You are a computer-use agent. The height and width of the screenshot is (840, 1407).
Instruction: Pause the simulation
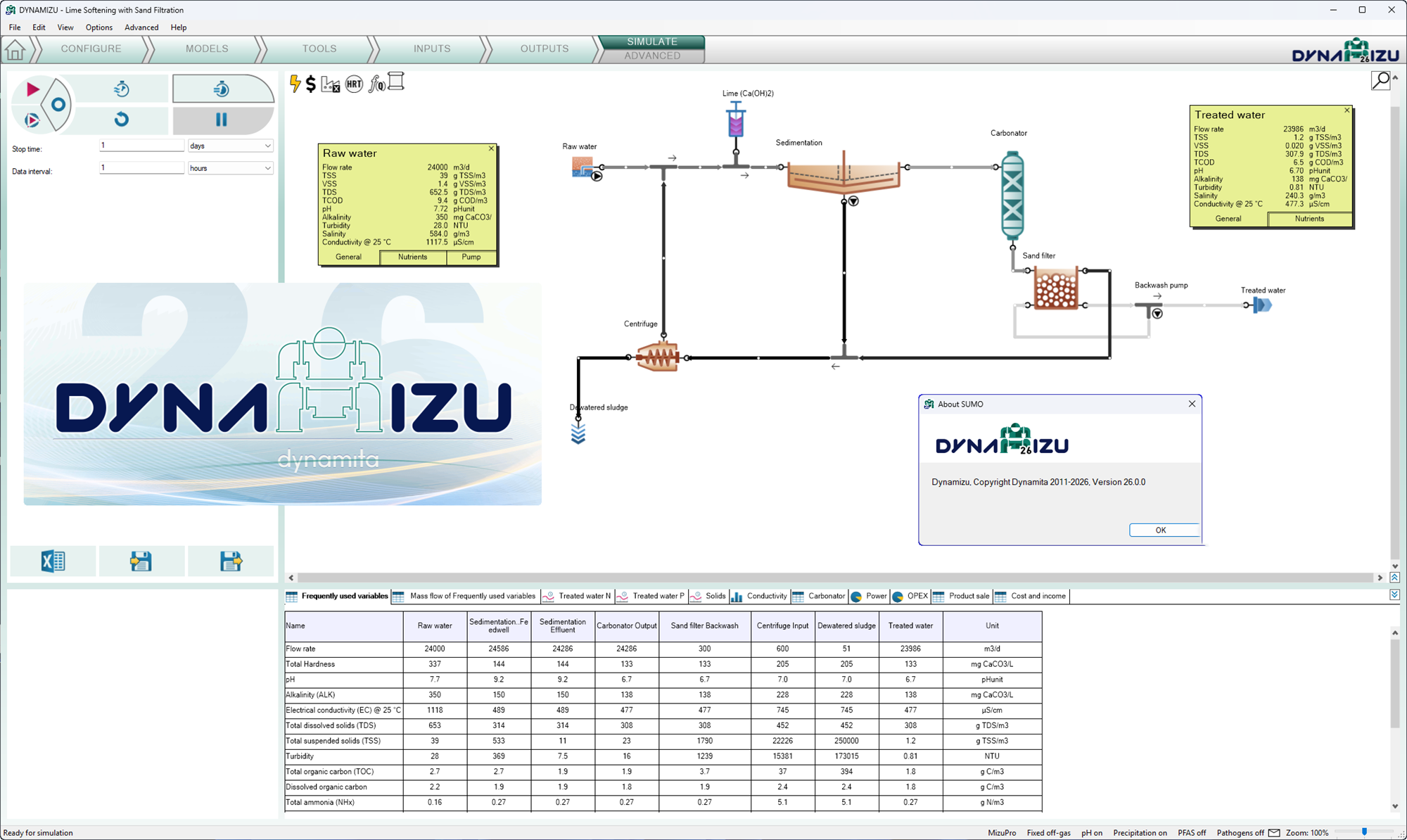coord(222,120)
